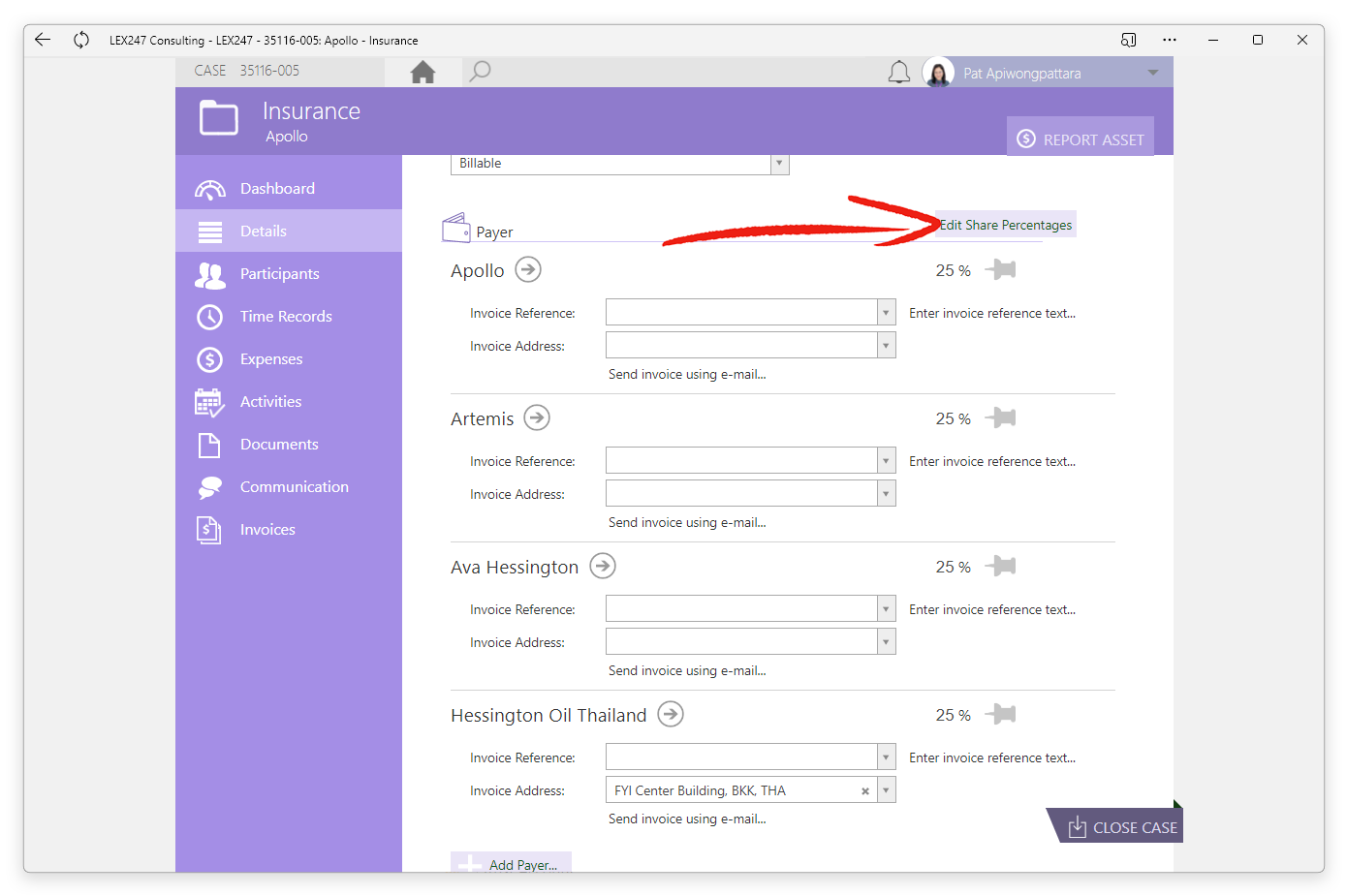Expand Apollo Invoice Address dropdown
Image resolution: width=1347 pixels, height=896 pixels.
[x=886, y=345]
